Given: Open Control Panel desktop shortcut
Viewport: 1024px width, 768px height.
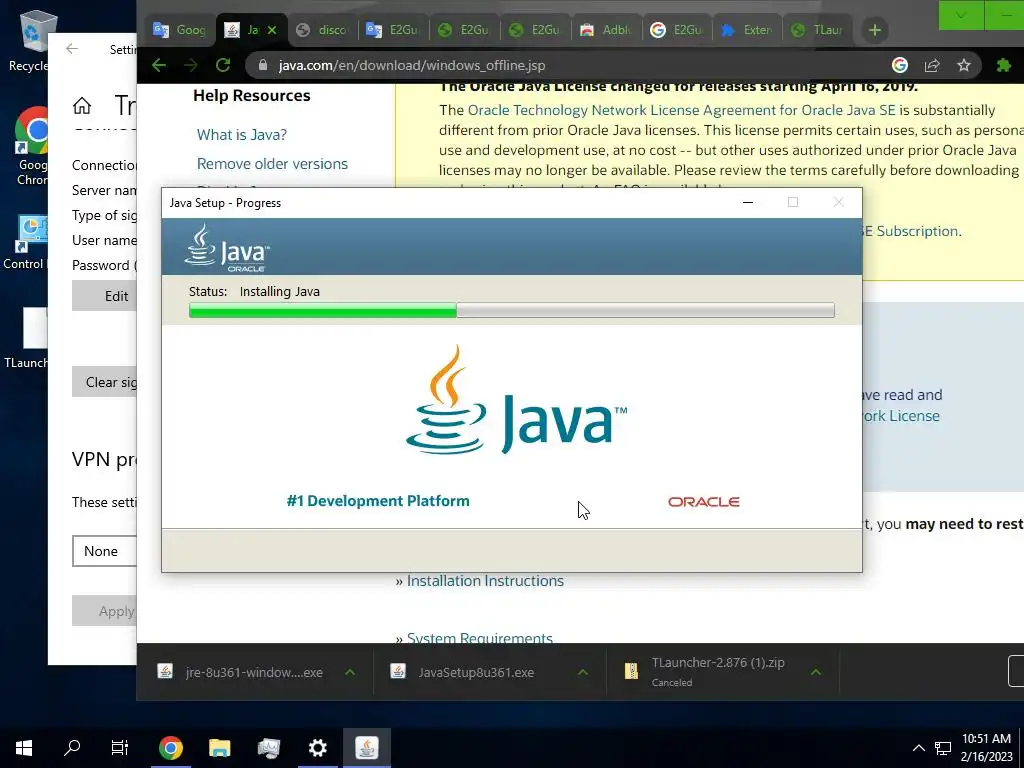Looking at the screenshot, I should tap(25, 242).
